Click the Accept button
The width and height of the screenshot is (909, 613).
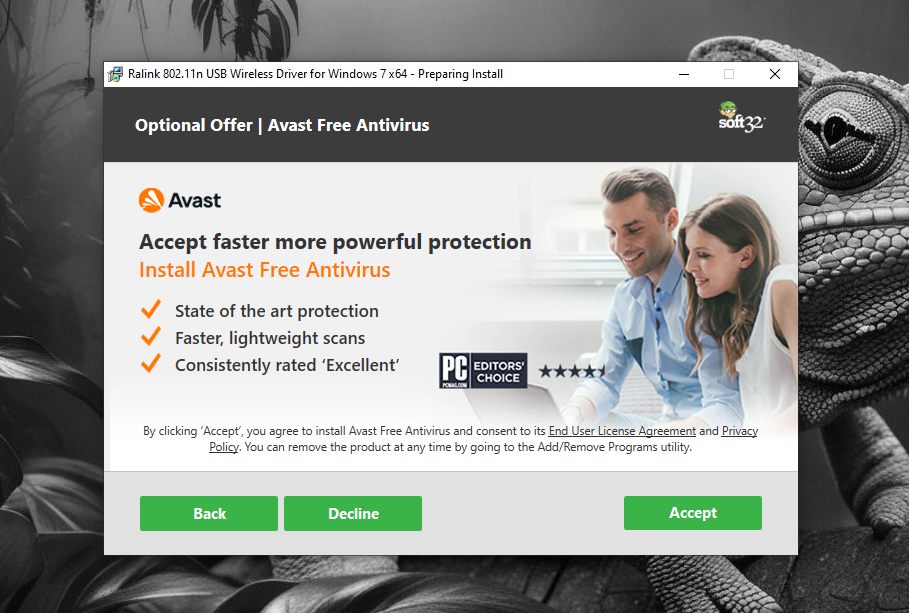[693, 513]
